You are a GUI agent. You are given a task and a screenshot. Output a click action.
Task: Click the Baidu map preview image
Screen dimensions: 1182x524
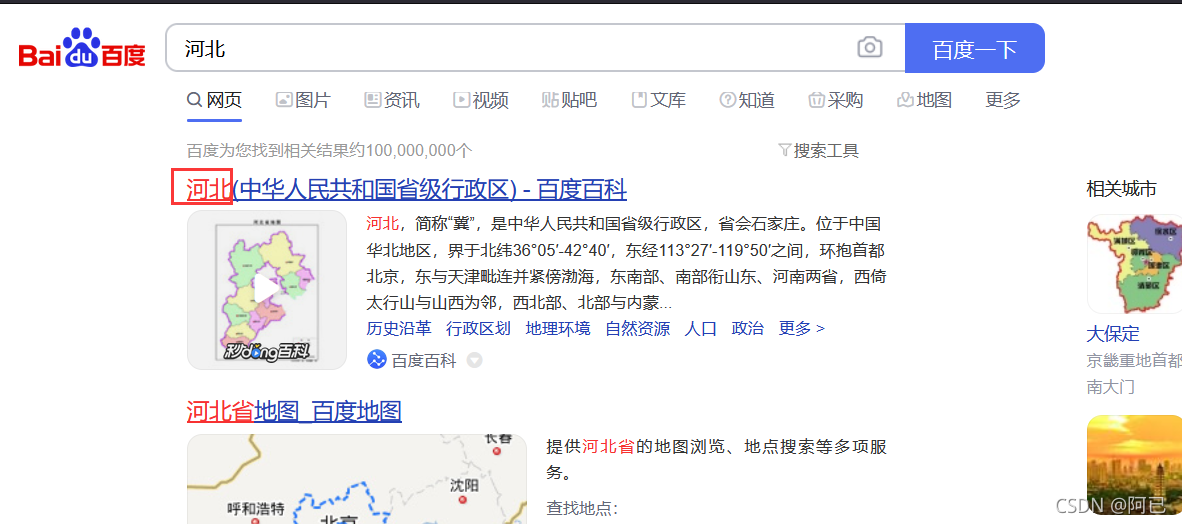click(x=357, y=479)
